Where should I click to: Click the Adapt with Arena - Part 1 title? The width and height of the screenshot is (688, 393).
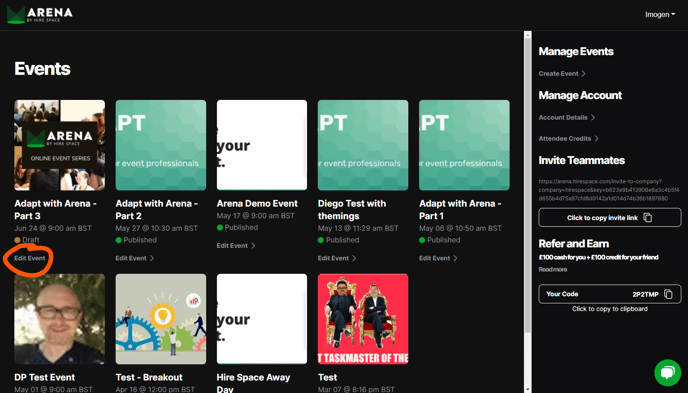click(460, 210)
